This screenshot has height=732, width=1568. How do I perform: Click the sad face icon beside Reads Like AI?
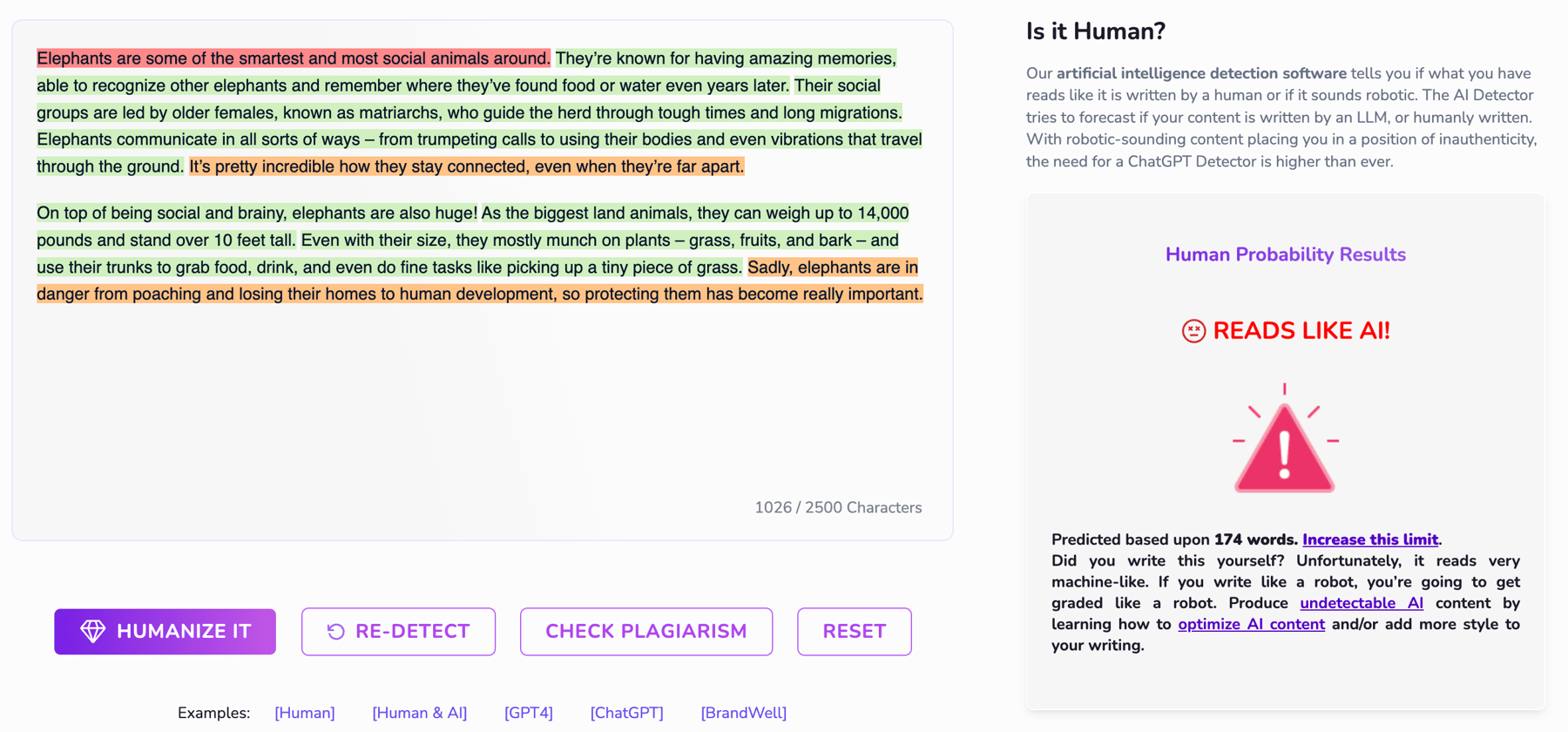(x=1193, y=331)
